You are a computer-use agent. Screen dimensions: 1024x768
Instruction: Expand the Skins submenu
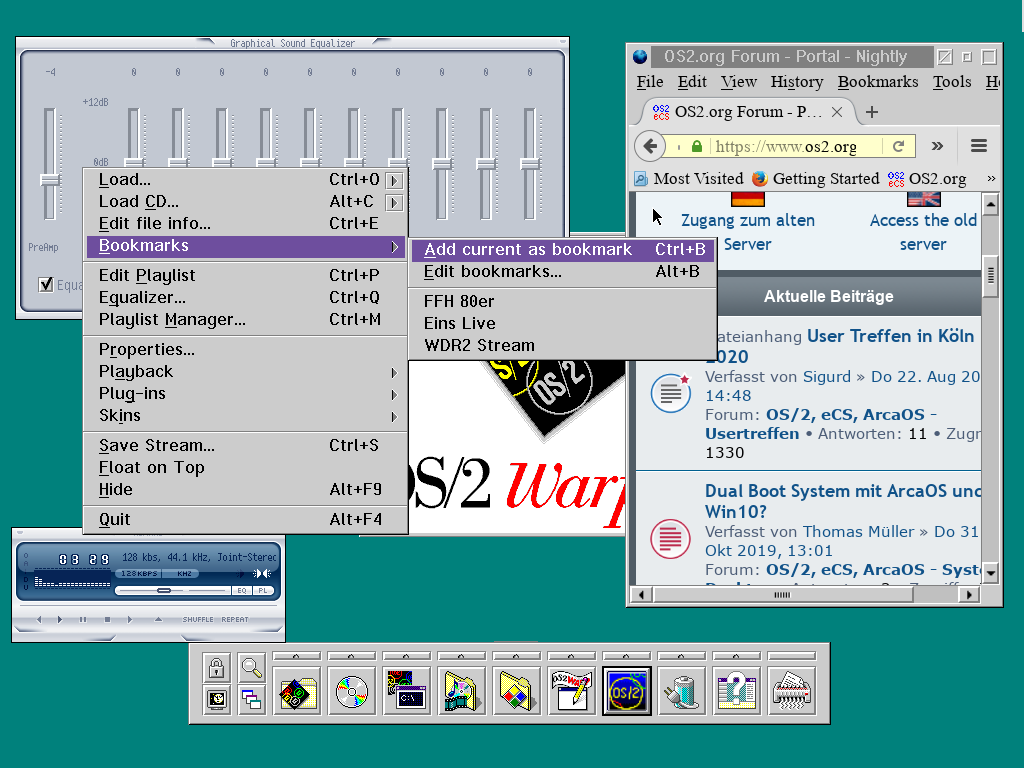pyautogui.click(x=246, y=416)
